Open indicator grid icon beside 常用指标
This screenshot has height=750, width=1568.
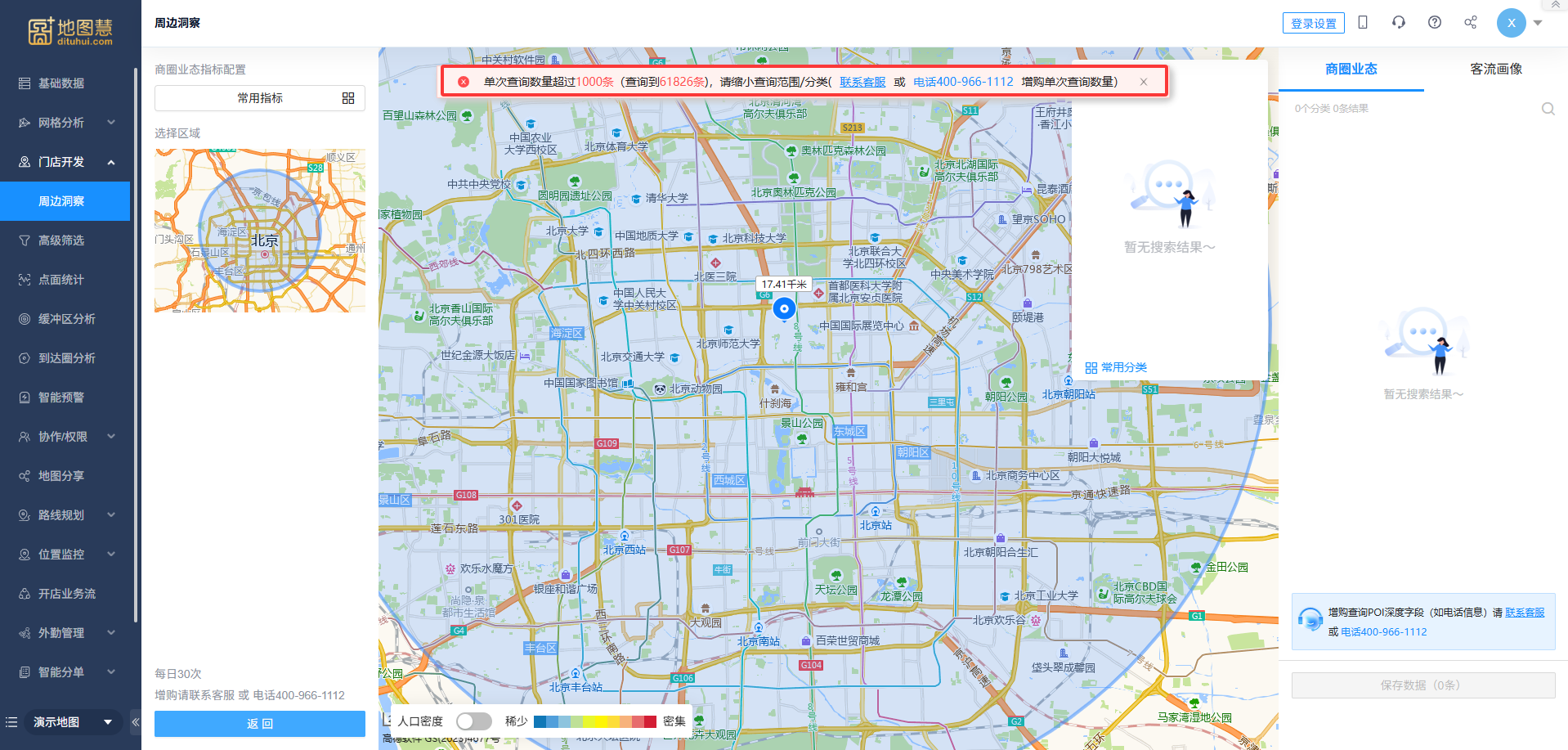pos(348,98)
